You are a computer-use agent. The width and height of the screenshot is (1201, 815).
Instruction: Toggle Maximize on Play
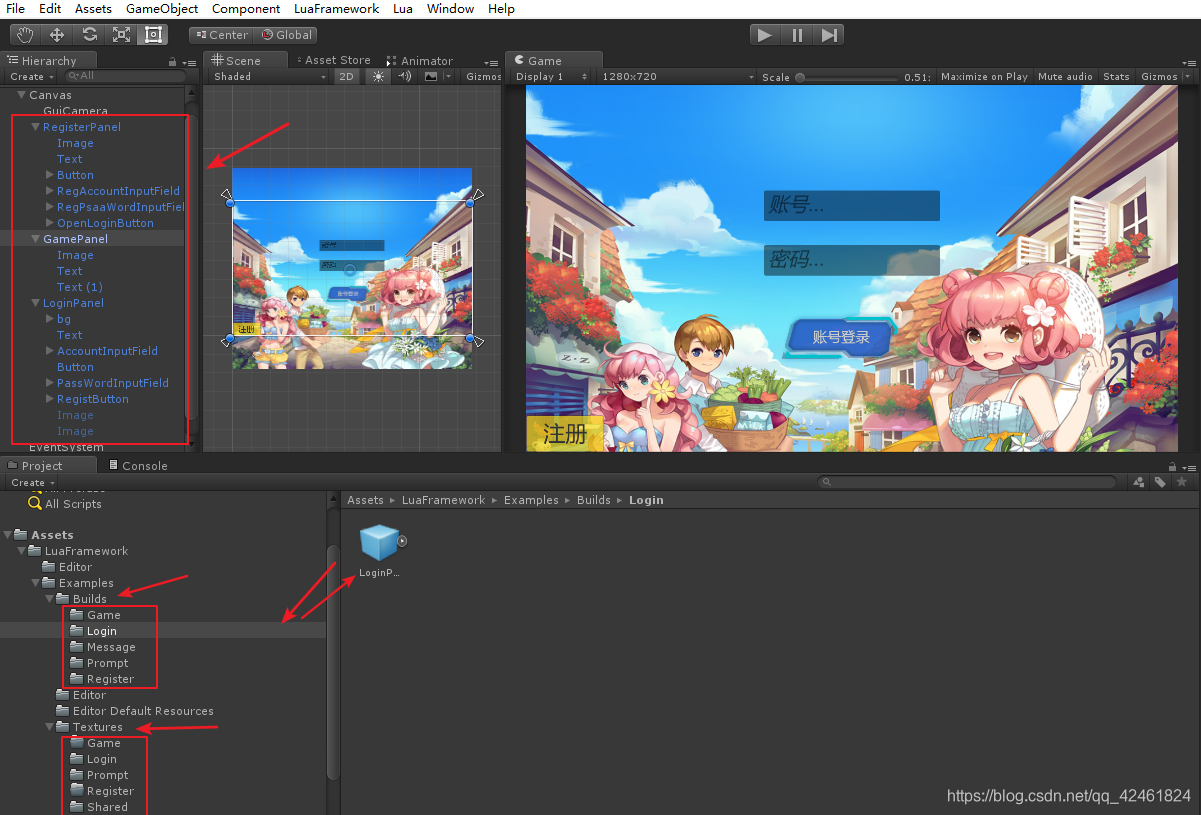(x=984, y=76)
